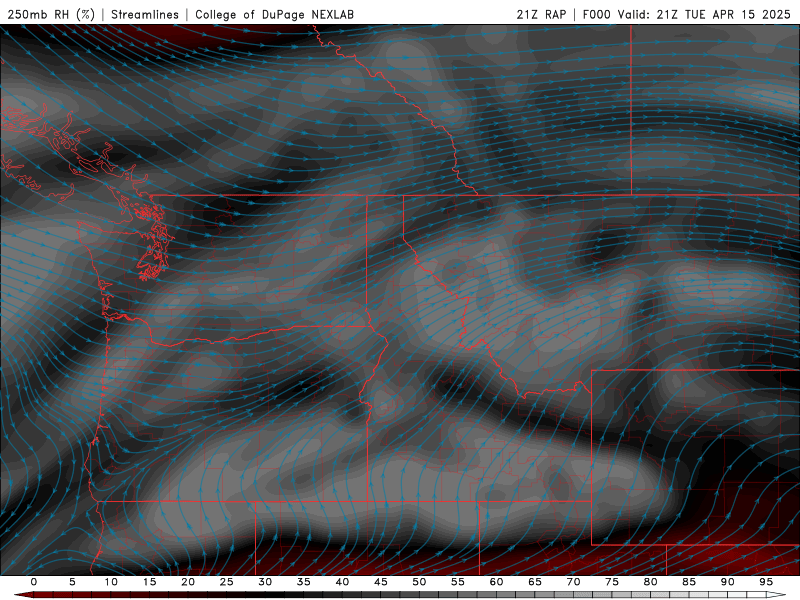This screenshot has height=600, width=800.
Task: Click the 20 value on color scale
Action: pyautogui.click(x=188, y=582)
